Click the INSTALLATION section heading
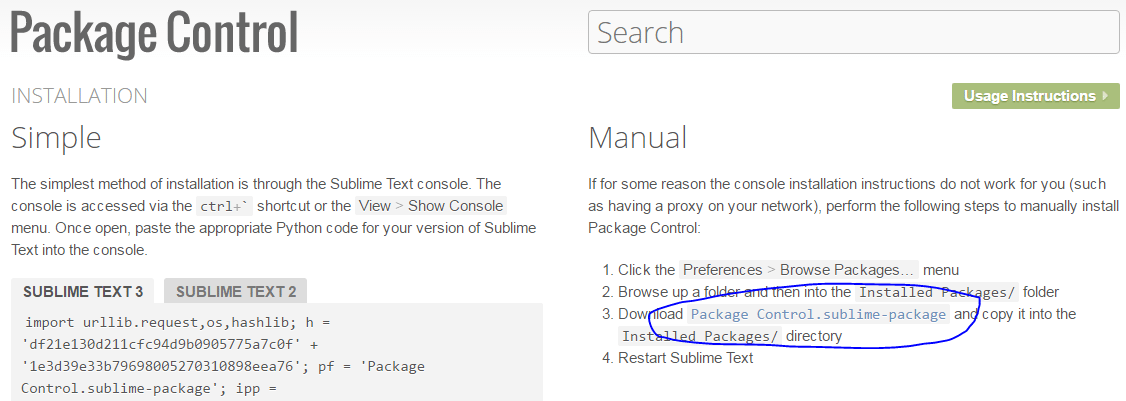This screenshot has width=1126, height=401. pyautogui.click(x=79, y=96)
